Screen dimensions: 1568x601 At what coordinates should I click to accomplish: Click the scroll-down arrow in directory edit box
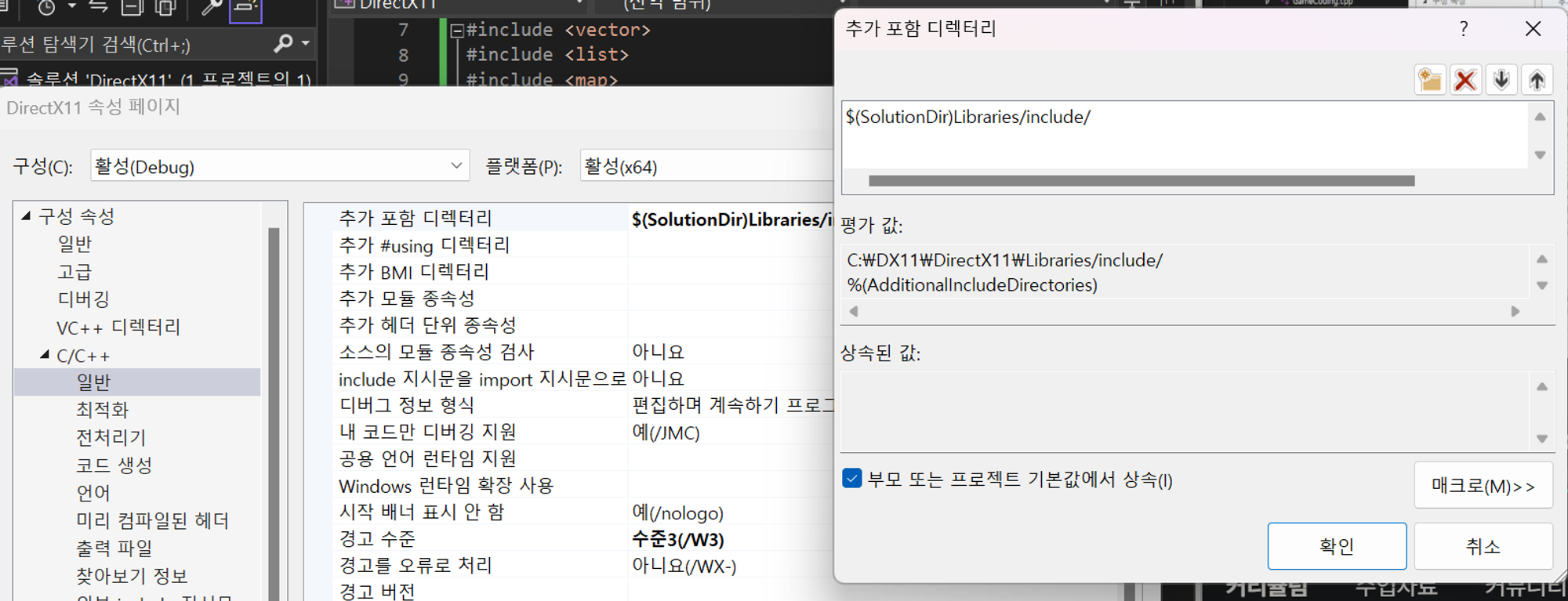coord(1540,155)
